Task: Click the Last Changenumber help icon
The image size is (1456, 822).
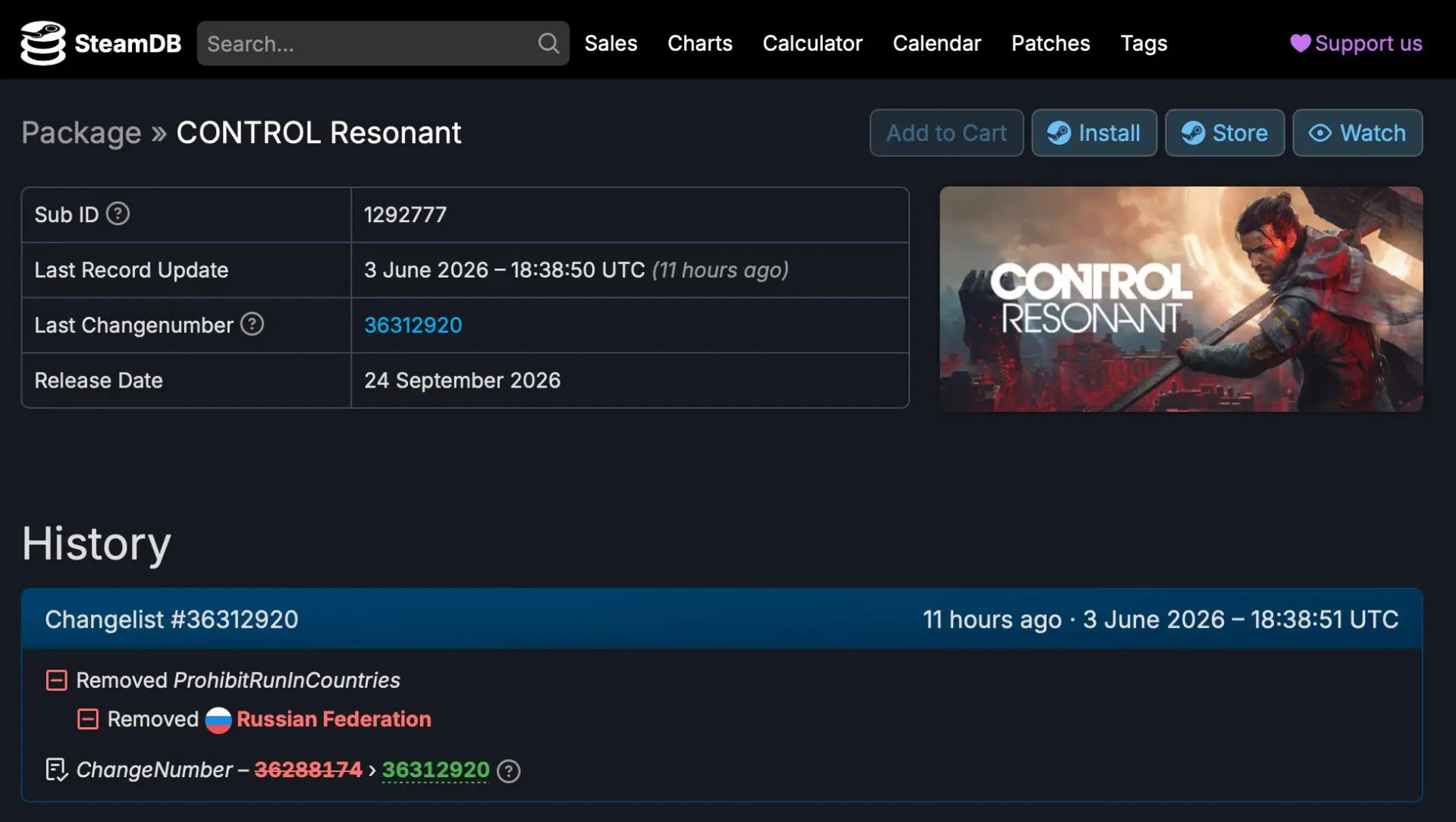Action: click(x=252, y=325)
